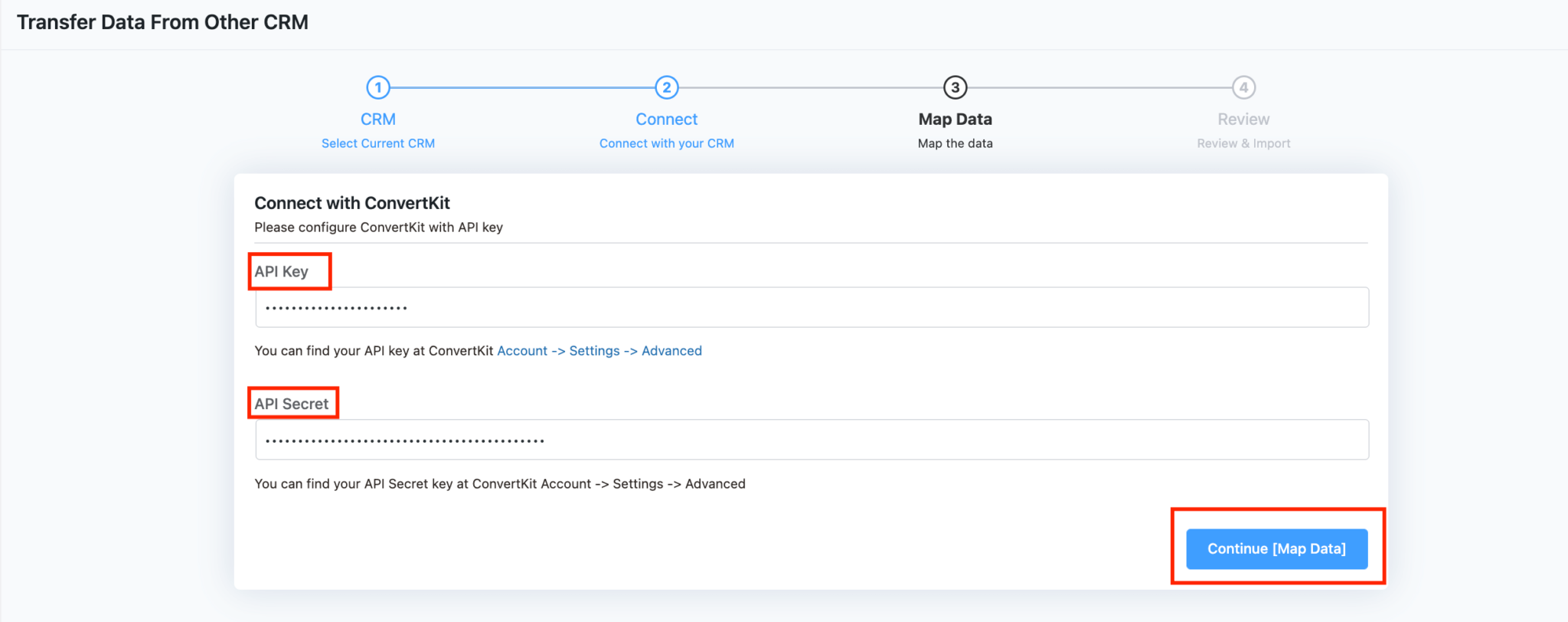Click the 'Transfer Data From Other CRM' title
1568x622 pixels.
[x=162, y=22]
